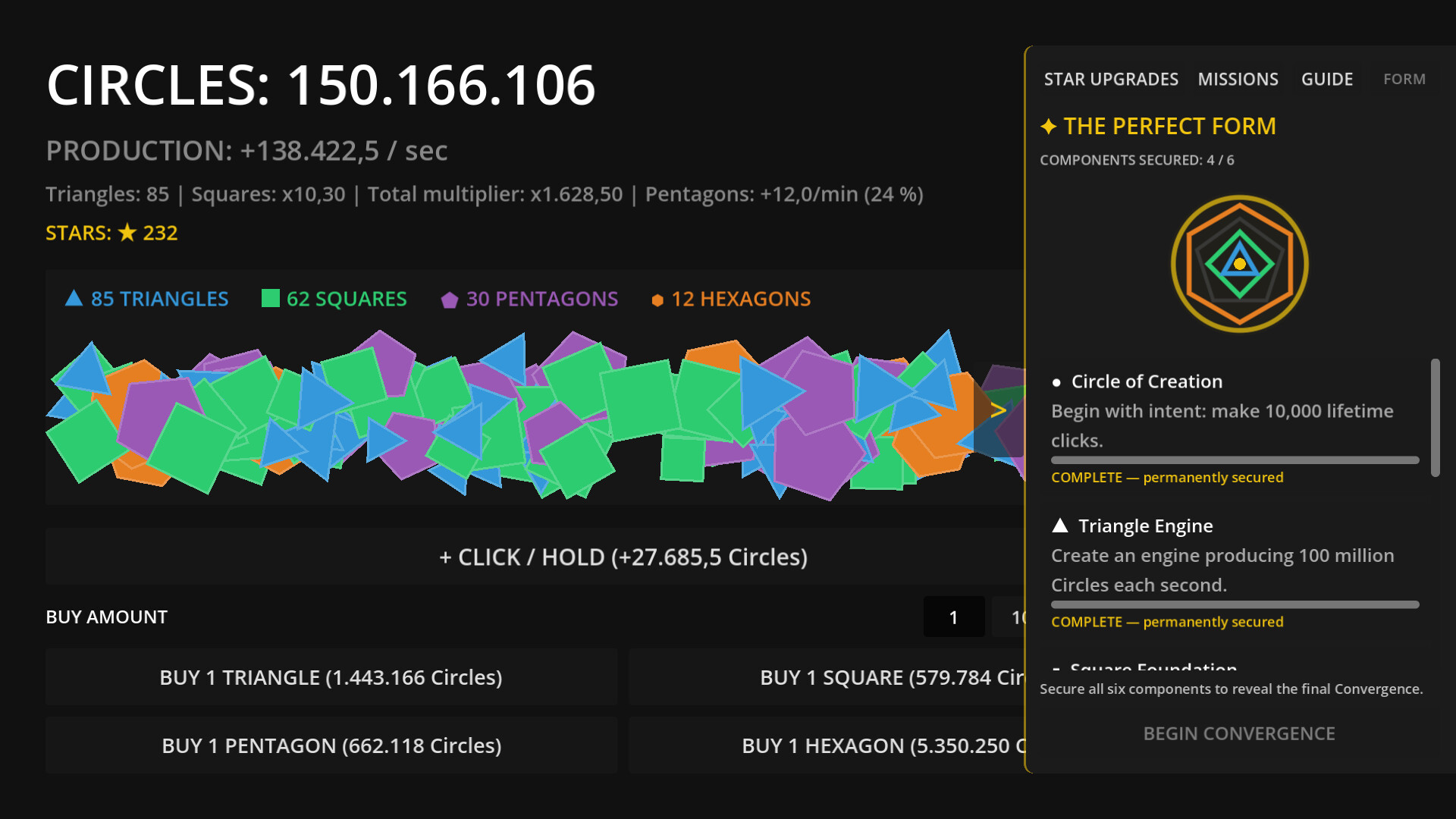The width and height of the screenshot is (1456, 819).
Task: Click the PRODUCTION per second readout
Action: pyautogui.click(x=246, y=151)
